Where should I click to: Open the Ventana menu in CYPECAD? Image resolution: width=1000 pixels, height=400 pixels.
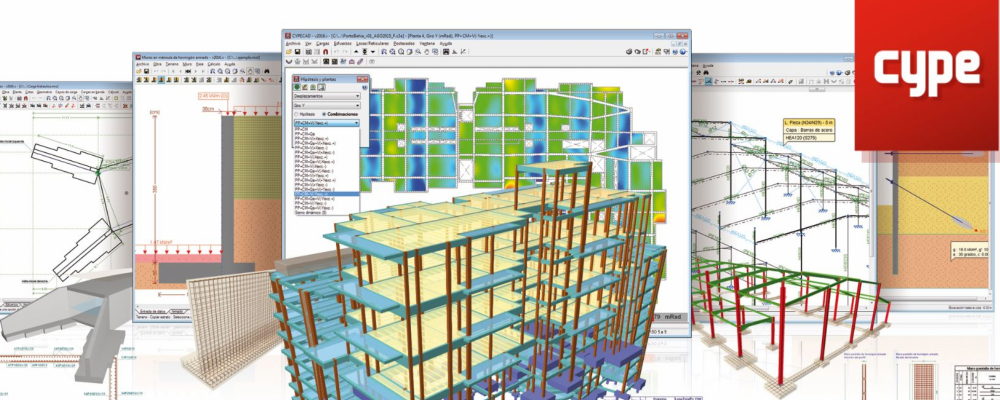(x=427, y=43)
